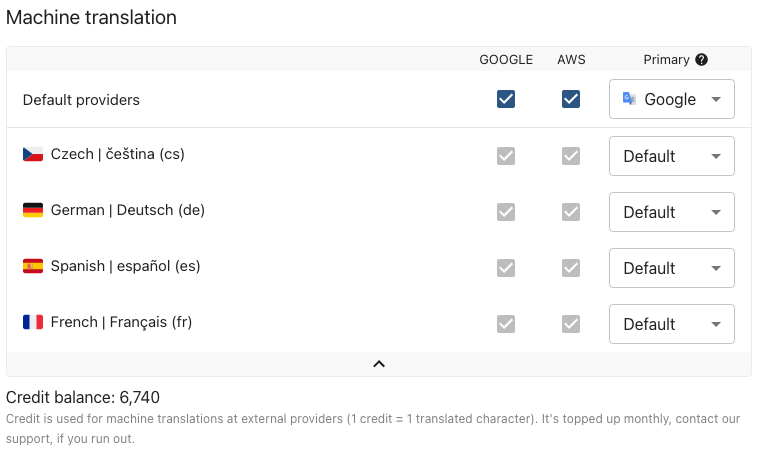The height and width of the screenshot is (453, 758).
Task: Toggle AWS checkbox for French
Action: [x=571, y=324]
